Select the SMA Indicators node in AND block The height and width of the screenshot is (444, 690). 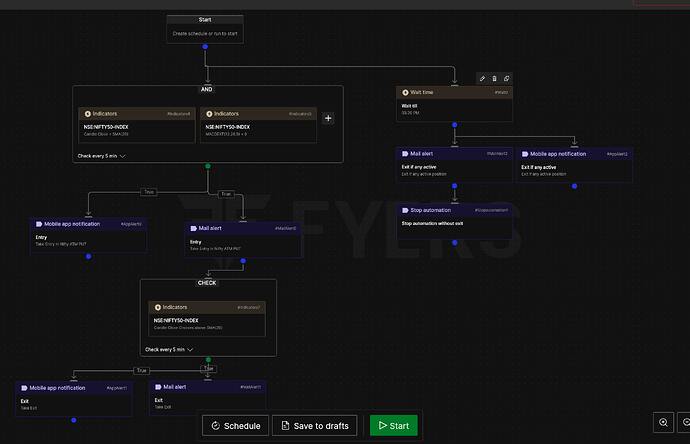click(137, 125)
